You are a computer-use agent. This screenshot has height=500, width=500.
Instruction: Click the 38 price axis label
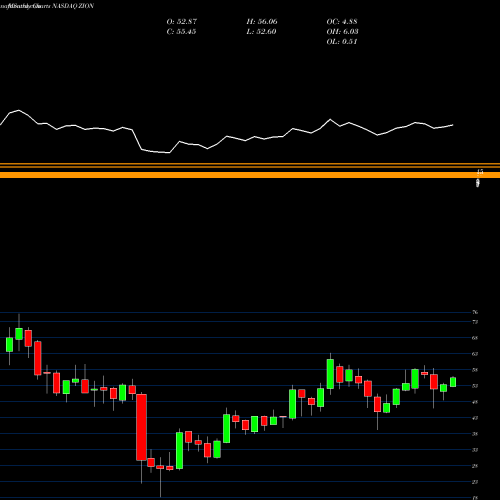click(475, 434)
